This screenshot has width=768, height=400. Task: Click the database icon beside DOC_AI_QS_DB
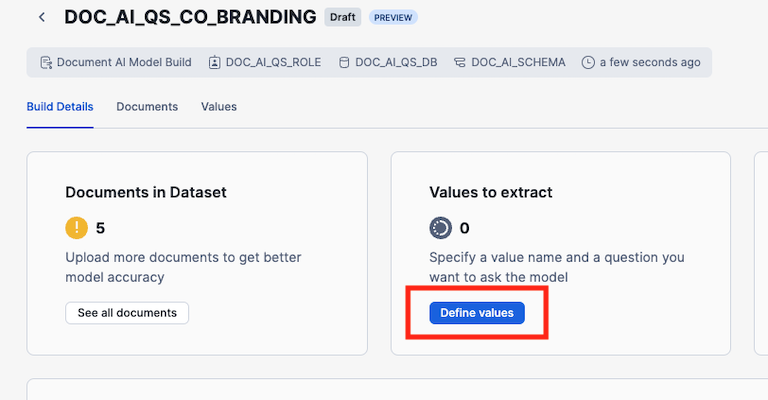click(x=344, y=62)
